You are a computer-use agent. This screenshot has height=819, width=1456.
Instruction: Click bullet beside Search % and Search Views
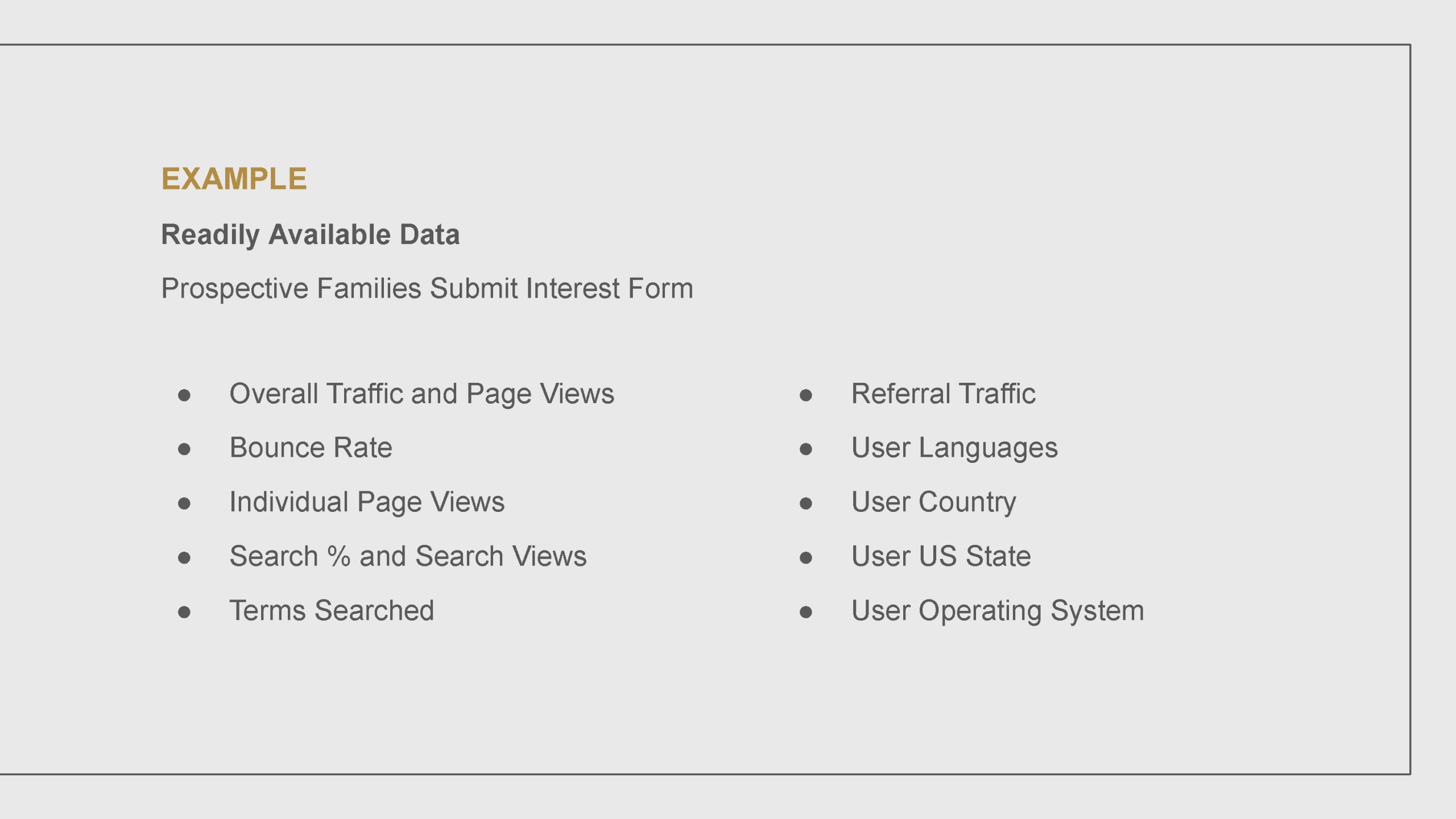pyautogui.click(x=184, y=558)
